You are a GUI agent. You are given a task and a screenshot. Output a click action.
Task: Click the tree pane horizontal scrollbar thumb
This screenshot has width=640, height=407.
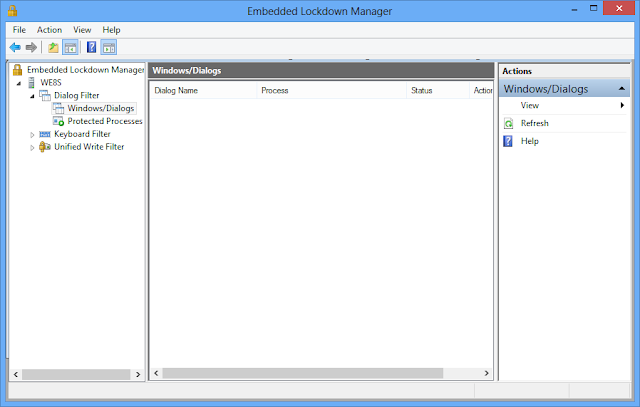(x=76, y=374)
